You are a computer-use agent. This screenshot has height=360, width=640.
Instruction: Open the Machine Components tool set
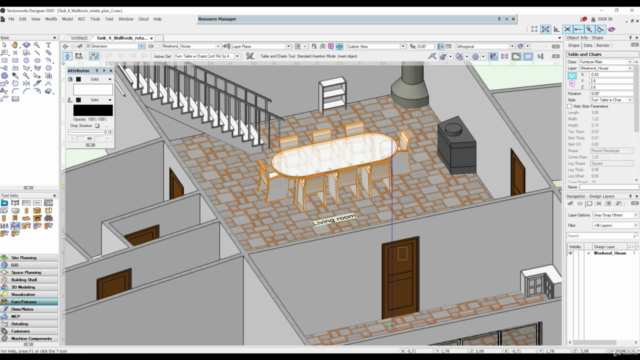[x=29, y=338]
